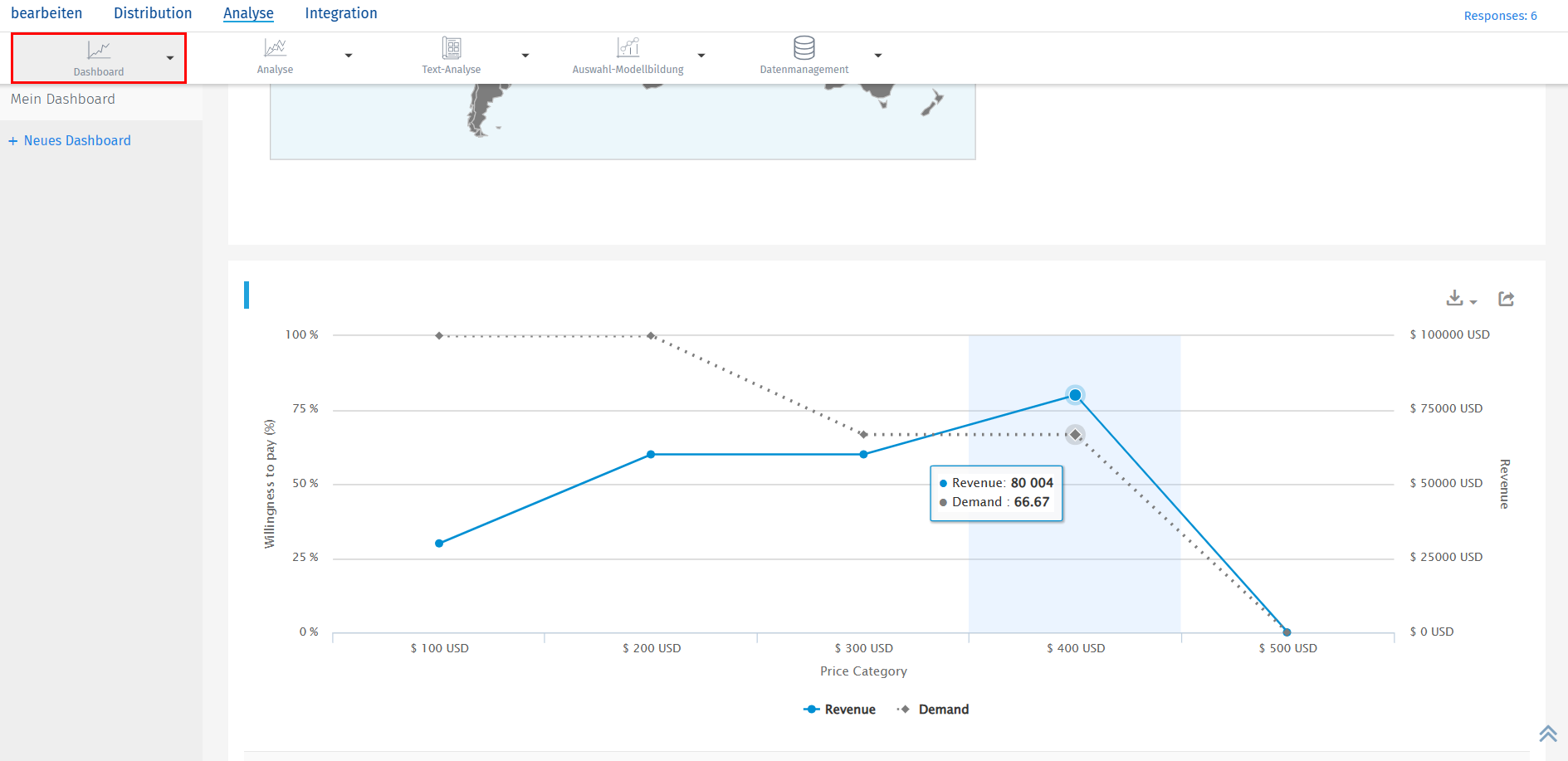This screenshot has height=761, width=1568.
Task: Expand the Dashboard dropdown arrow
Action: 170,58
